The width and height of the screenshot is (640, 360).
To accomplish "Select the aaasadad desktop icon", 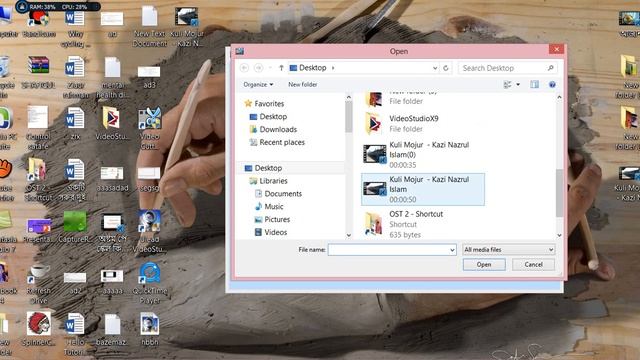I will [112, 179].
